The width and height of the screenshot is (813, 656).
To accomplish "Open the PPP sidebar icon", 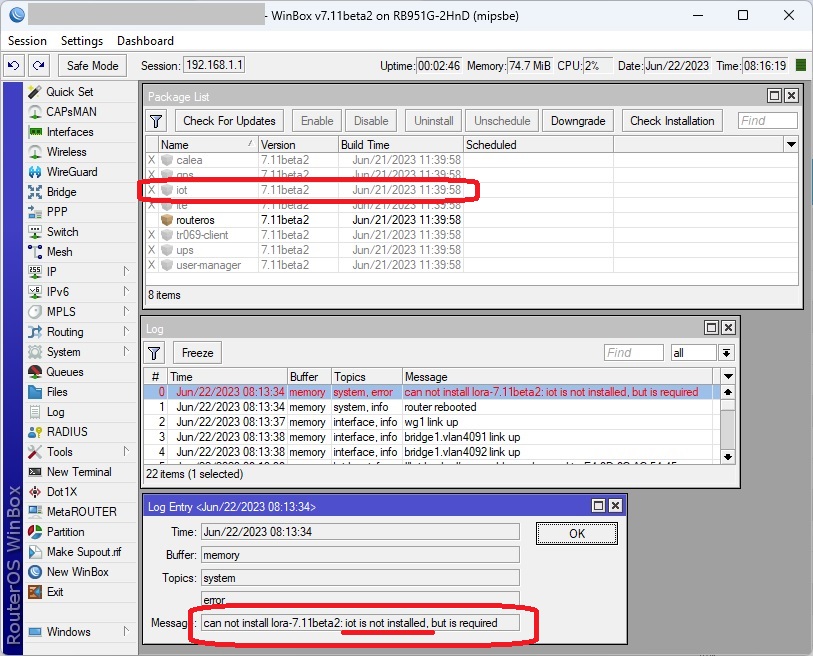I will (35, 212).
